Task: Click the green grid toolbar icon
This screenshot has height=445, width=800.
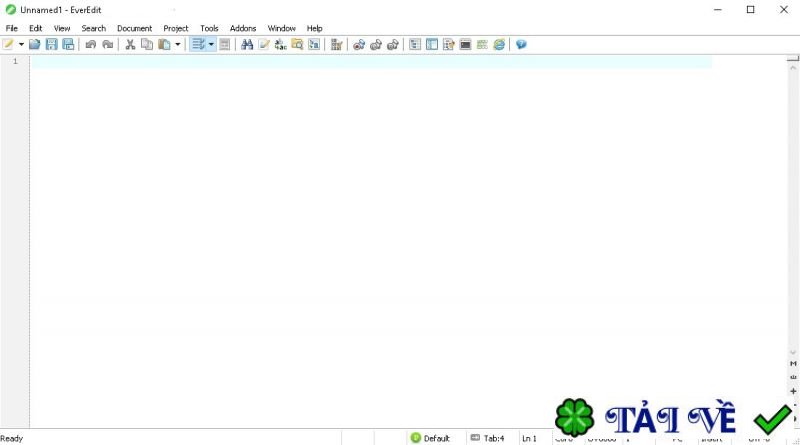Action: [482, 44]
